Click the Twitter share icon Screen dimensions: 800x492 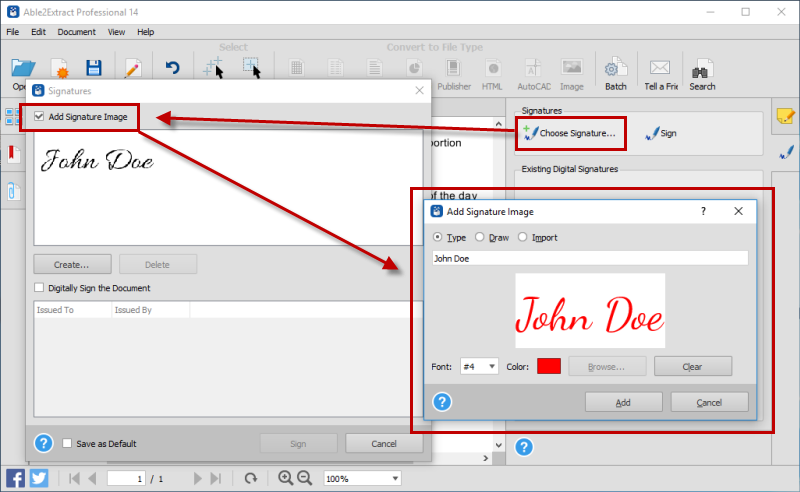click(39, 479)
